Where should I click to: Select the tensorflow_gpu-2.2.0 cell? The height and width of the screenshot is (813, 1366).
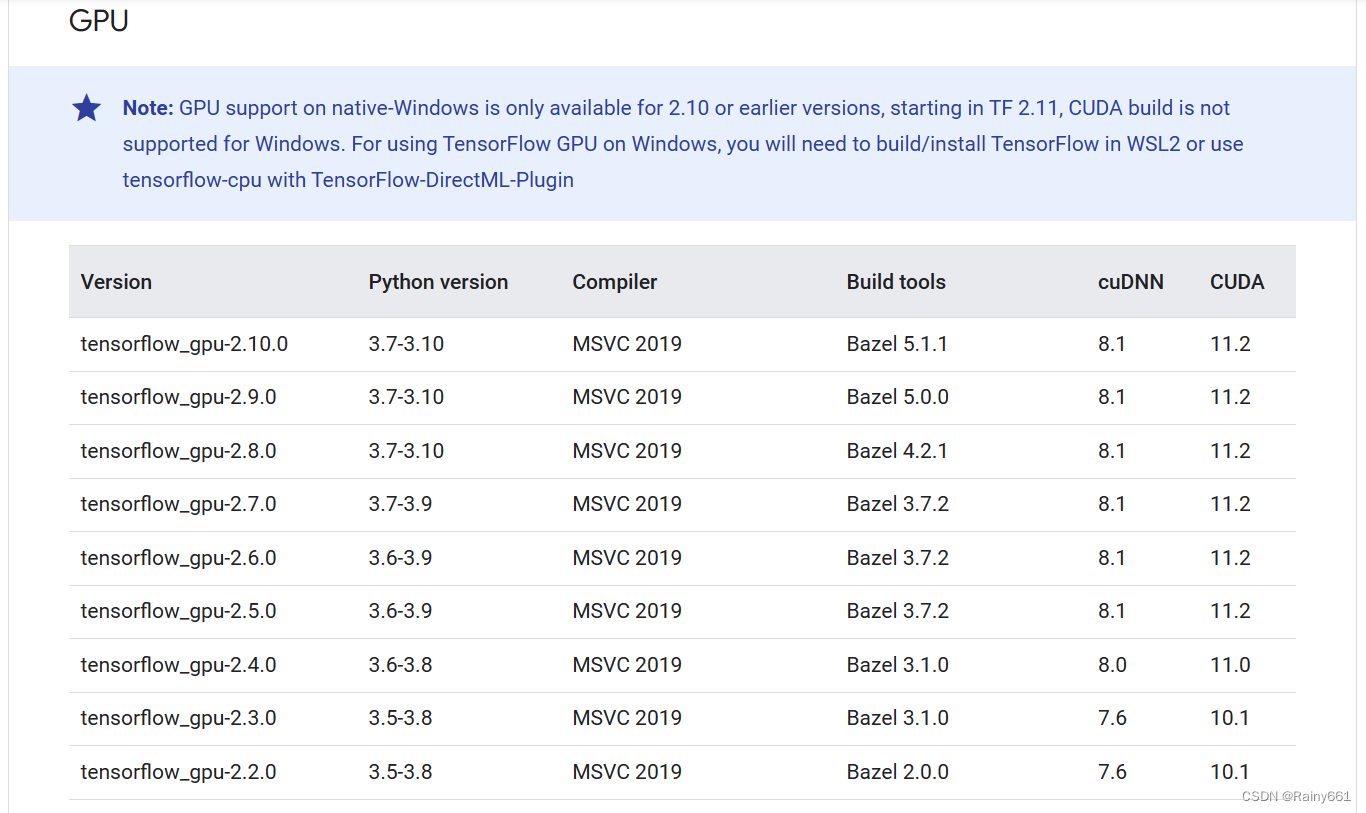coord(178,772)
